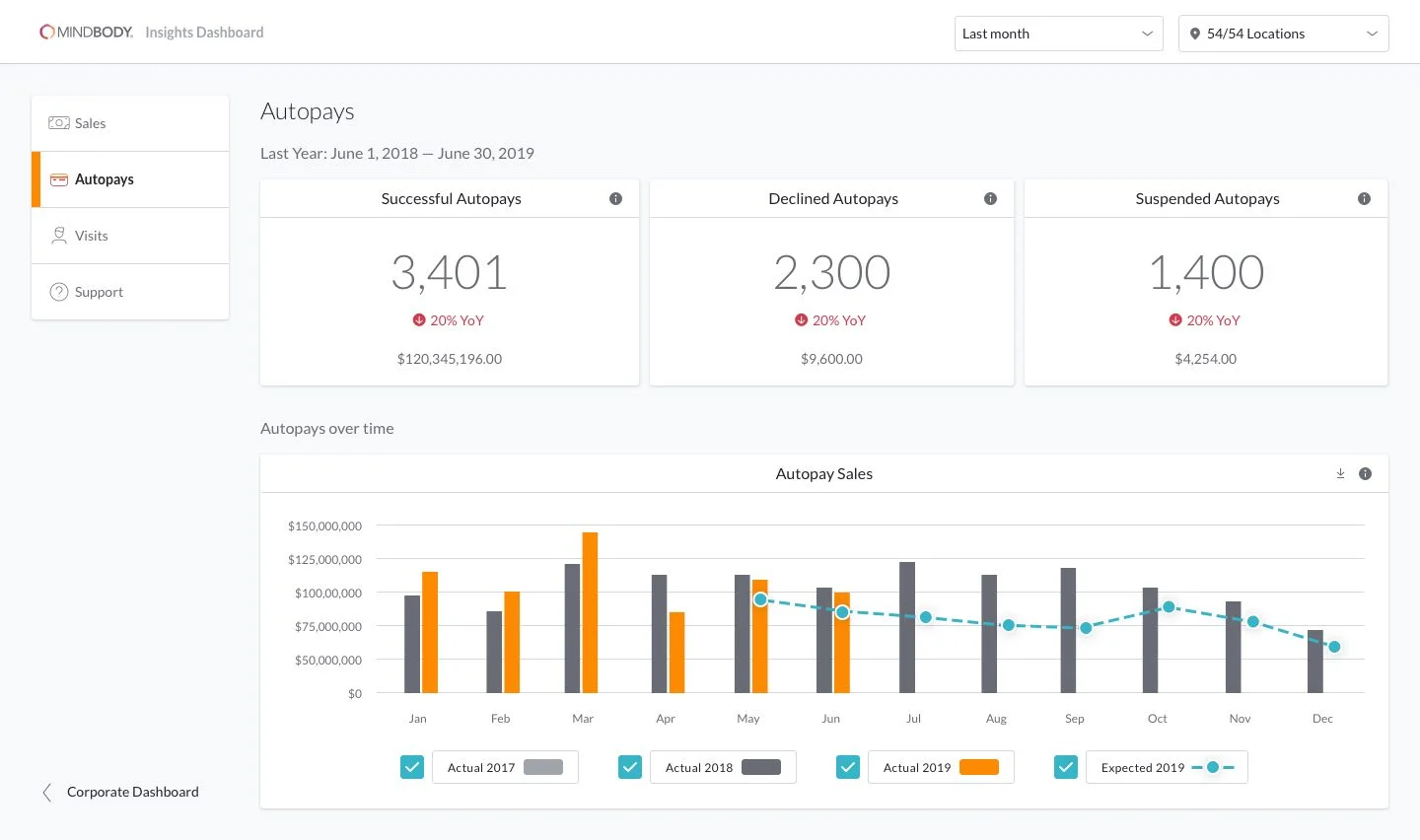Click the orange March 2019 bar
The height and width of the screenshot is (840, 1420).
(590, 612)
